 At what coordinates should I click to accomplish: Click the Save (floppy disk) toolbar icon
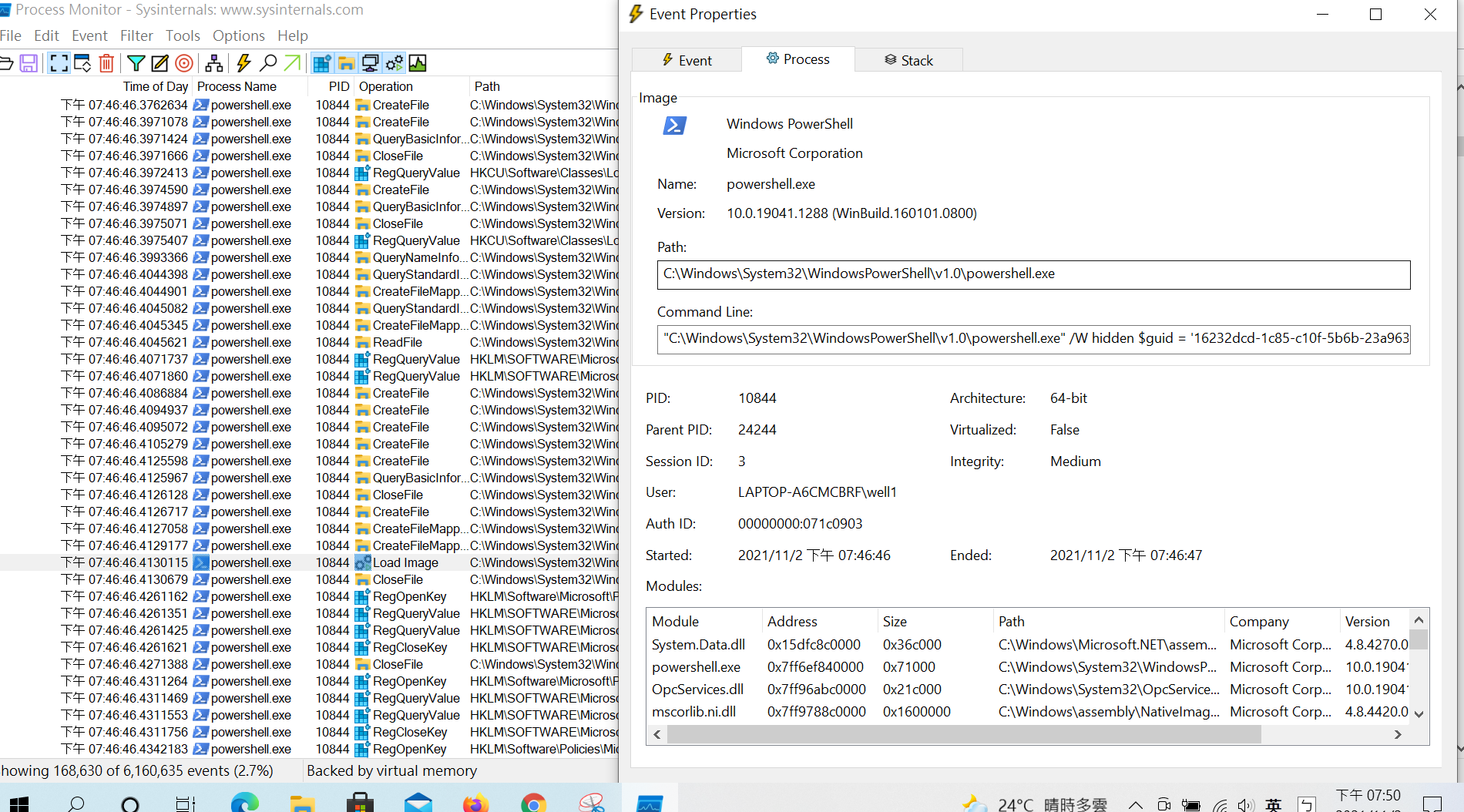29,63
